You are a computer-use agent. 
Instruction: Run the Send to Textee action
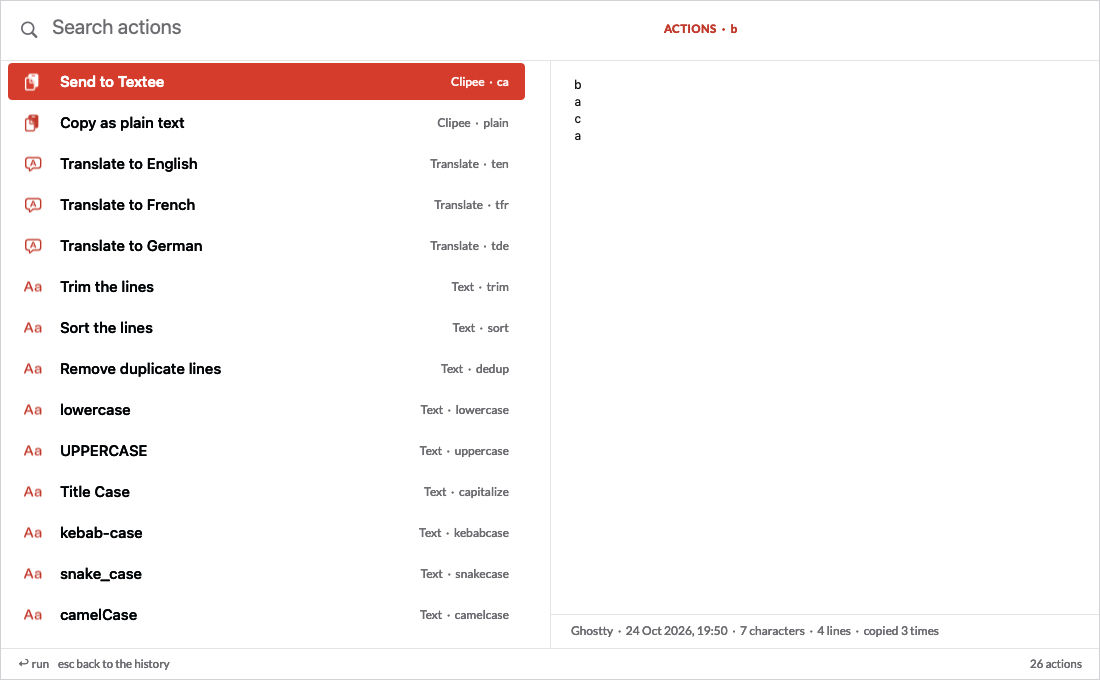pos(266,81)
